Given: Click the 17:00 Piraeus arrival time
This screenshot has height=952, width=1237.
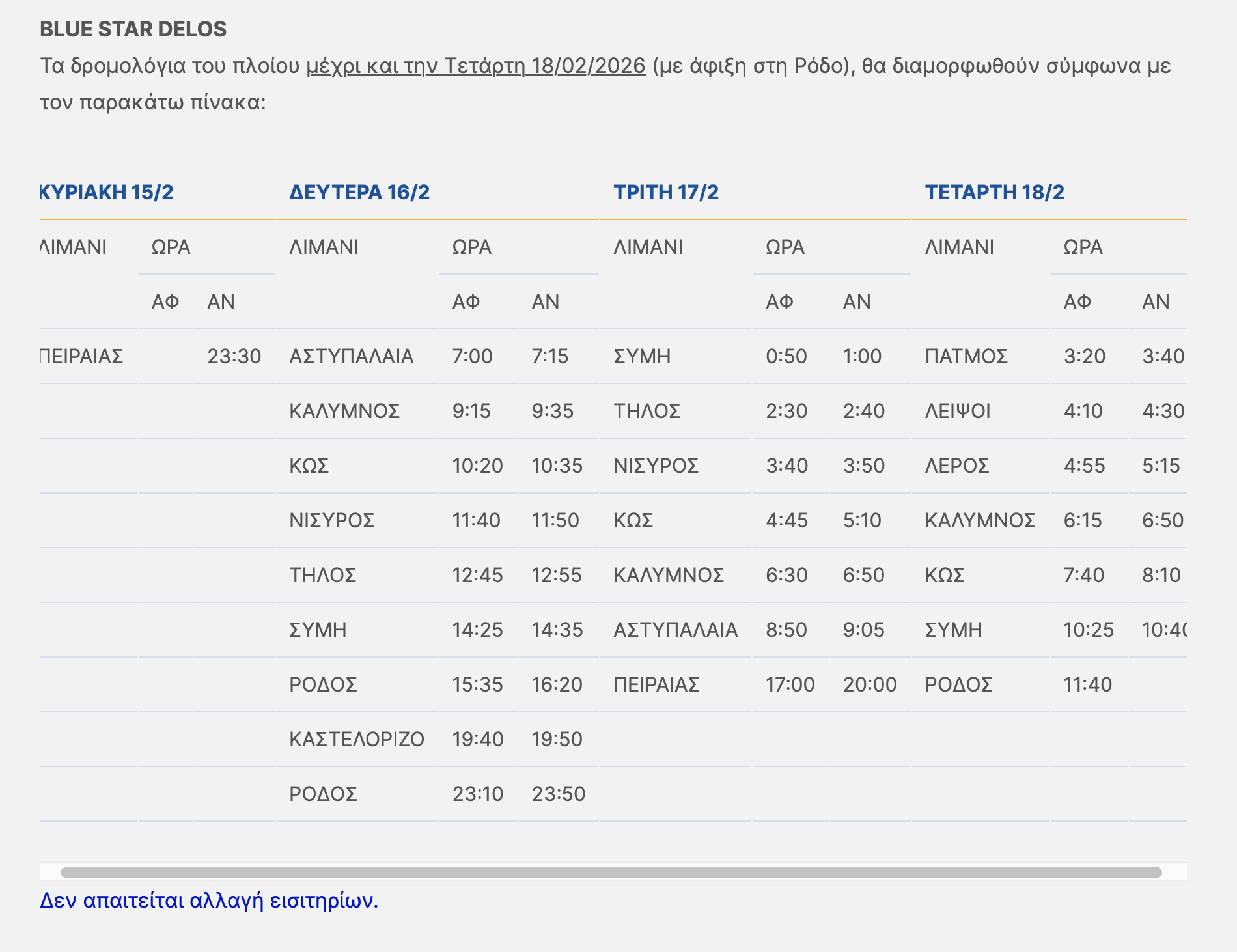Looking at the screenshot, I should pyautogui.click(x=790, y=684).
